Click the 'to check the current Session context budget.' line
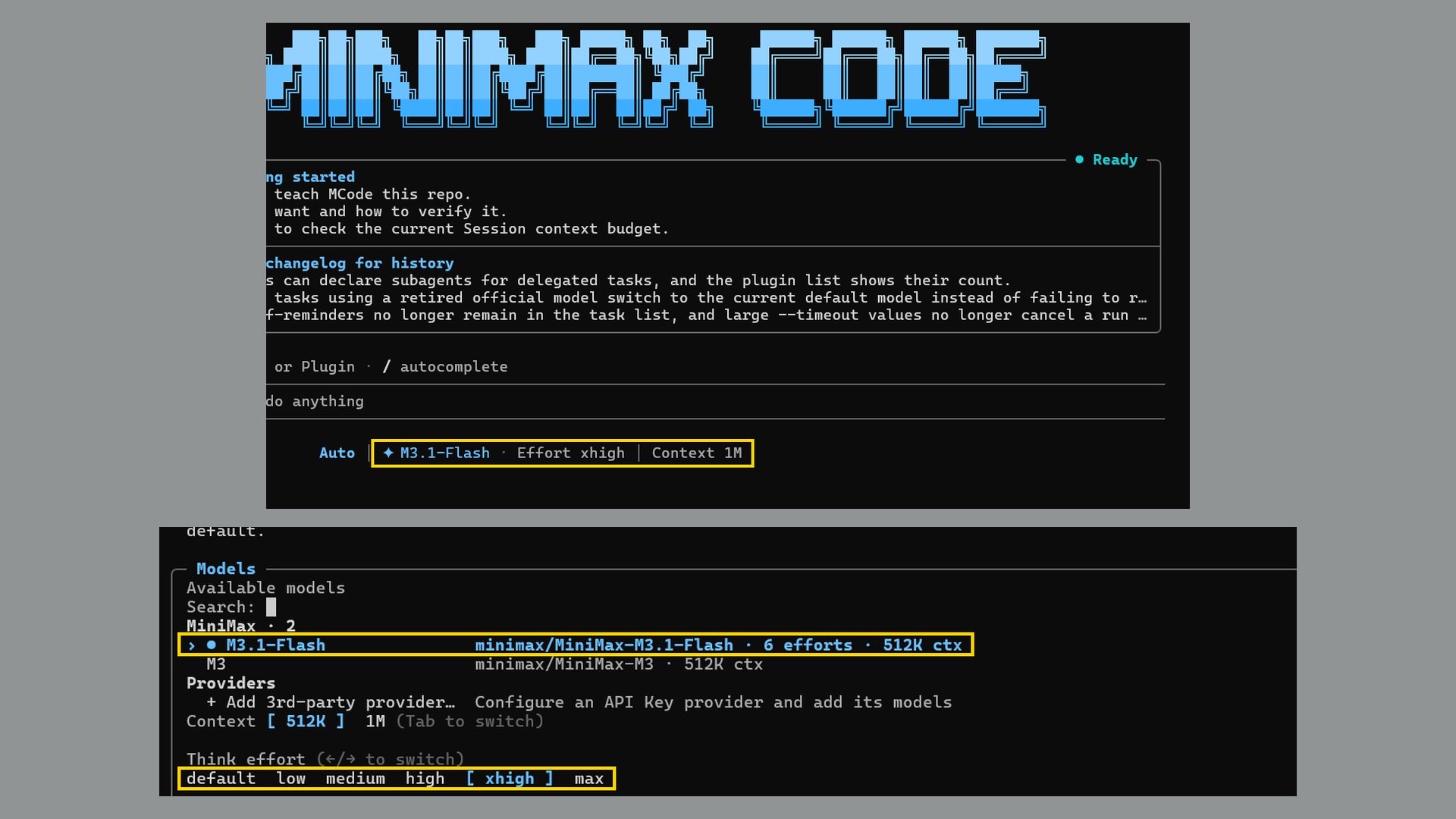Screen dimensions: 1456x819 coord(472,229)
